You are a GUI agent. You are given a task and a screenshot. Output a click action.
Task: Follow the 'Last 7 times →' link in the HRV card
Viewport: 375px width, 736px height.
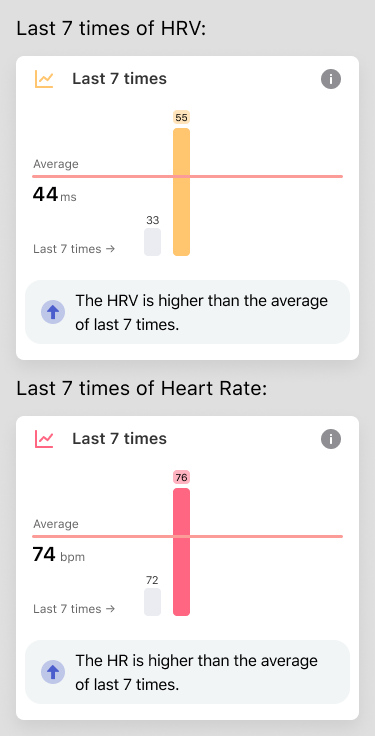[x=74, y=249]
